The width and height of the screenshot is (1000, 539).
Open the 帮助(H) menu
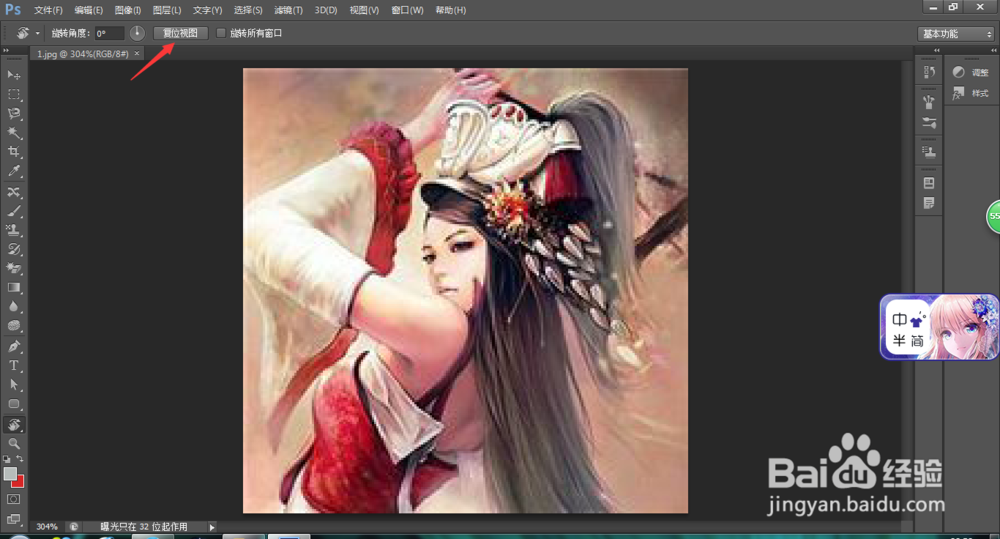pos(450,10)
